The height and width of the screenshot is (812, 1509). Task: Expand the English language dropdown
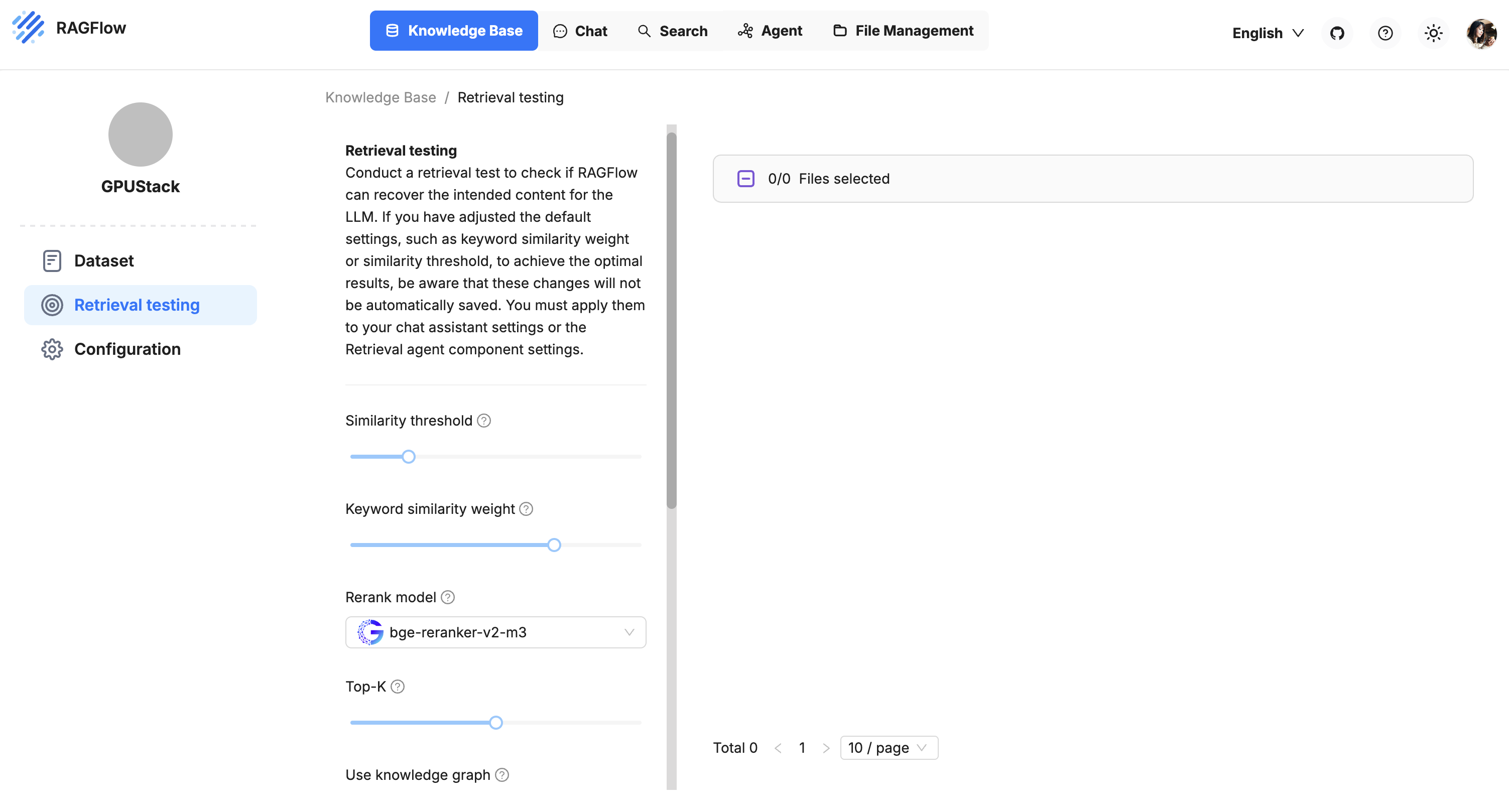[x=1268, y=33]
